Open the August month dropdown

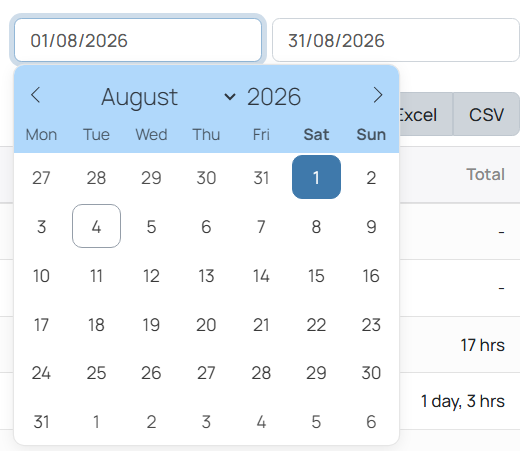click(168, 97)
